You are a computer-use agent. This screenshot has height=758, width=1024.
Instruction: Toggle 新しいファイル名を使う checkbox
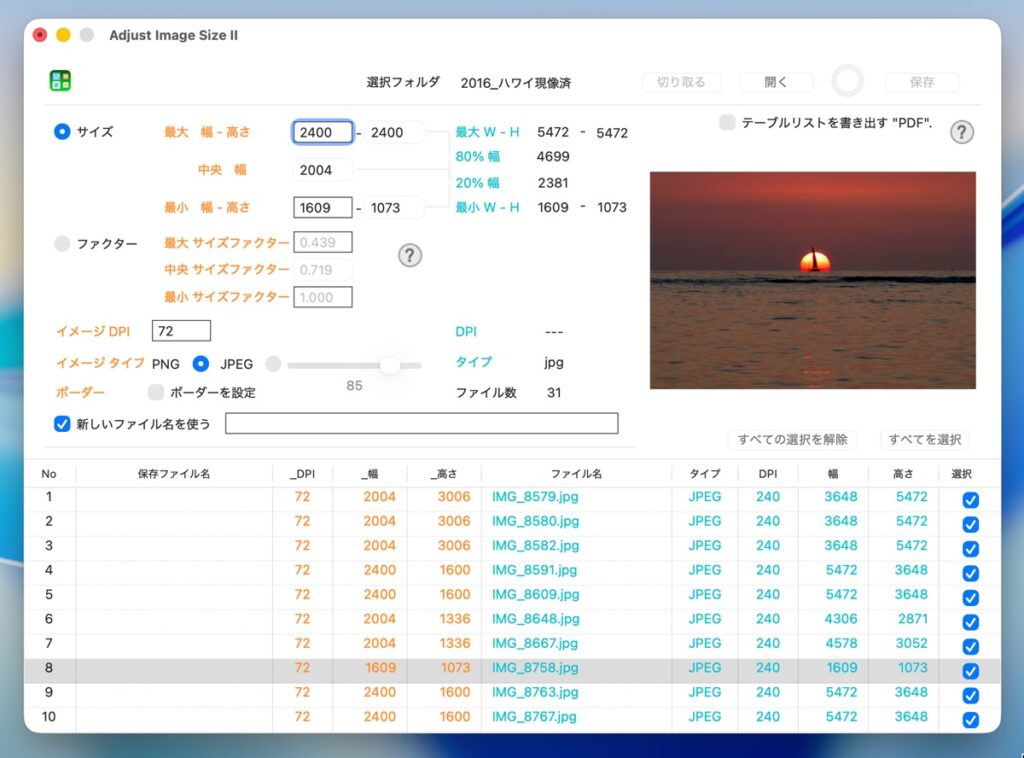point(62,423)
